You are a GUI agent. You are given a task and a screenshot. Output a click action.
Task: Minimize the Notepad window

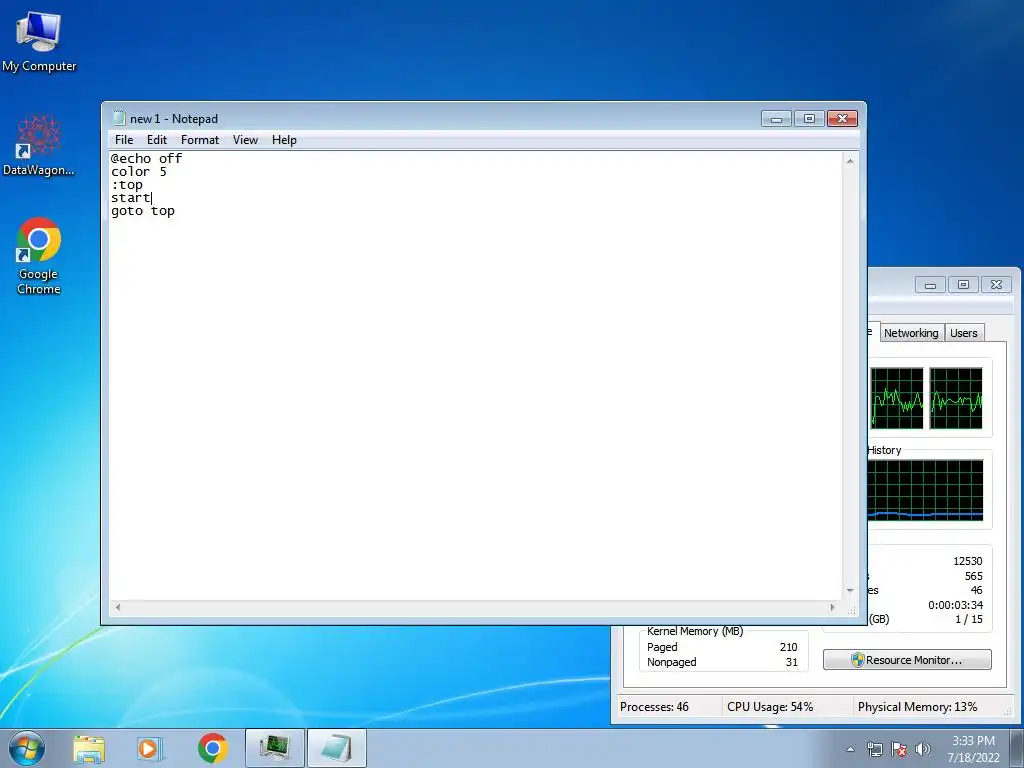click(x=776, y=119)
